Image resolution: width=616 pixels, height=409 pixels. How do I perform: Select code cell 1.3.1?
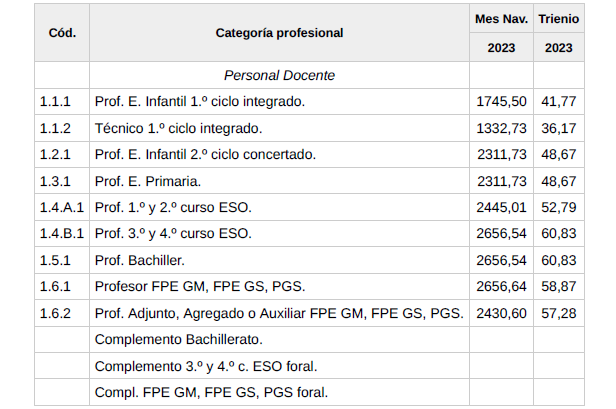tap(56, 181)
